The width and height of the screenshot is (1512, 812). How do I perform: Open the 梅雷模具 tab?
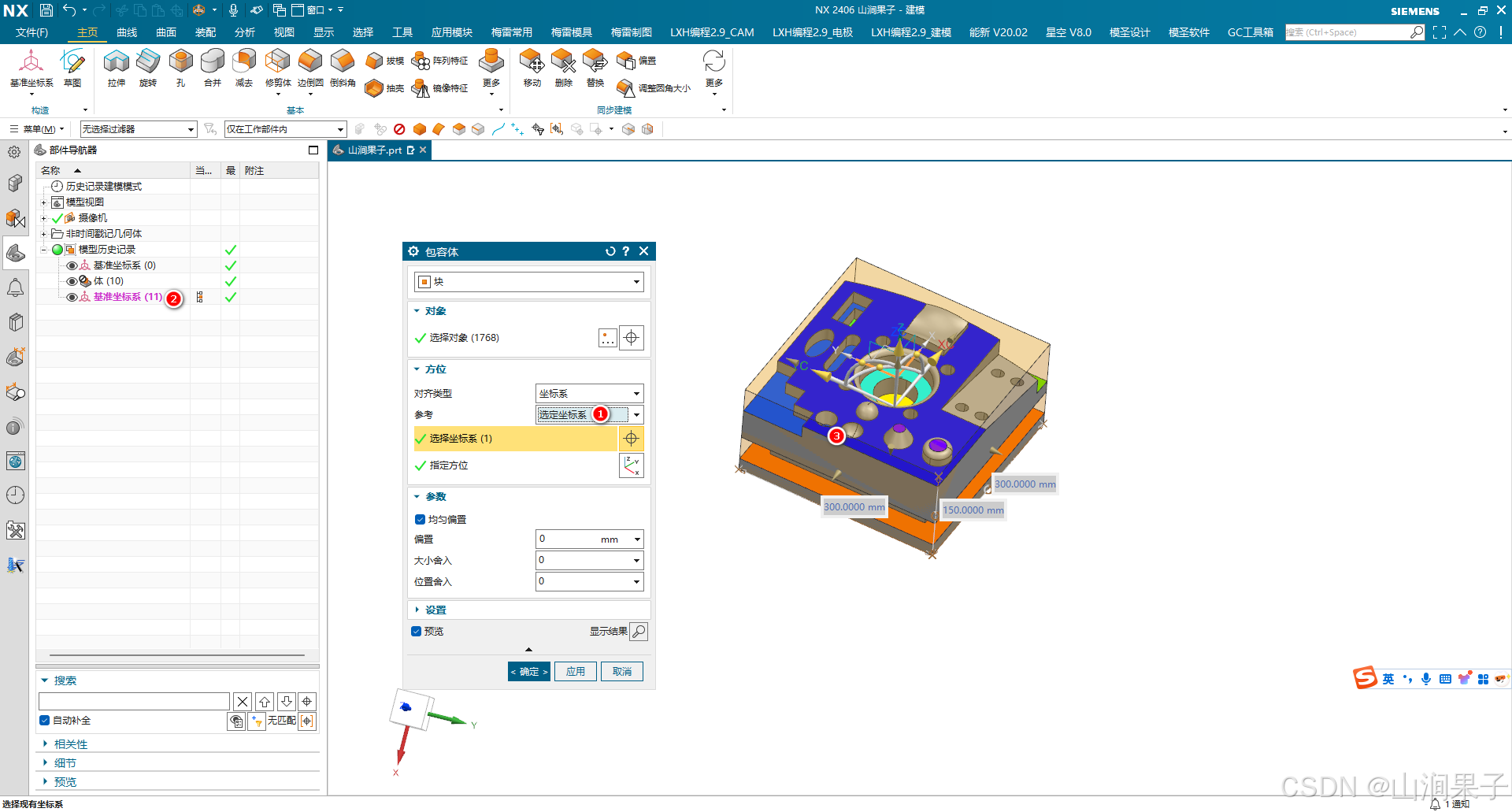point(572,32)
